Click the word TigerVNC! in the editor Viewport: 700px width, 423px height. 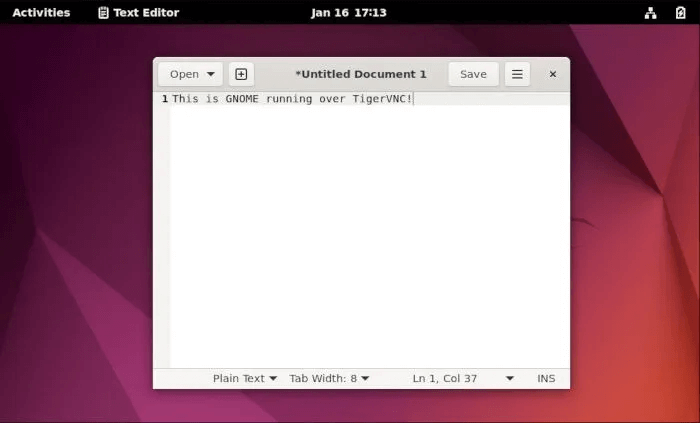382,99
